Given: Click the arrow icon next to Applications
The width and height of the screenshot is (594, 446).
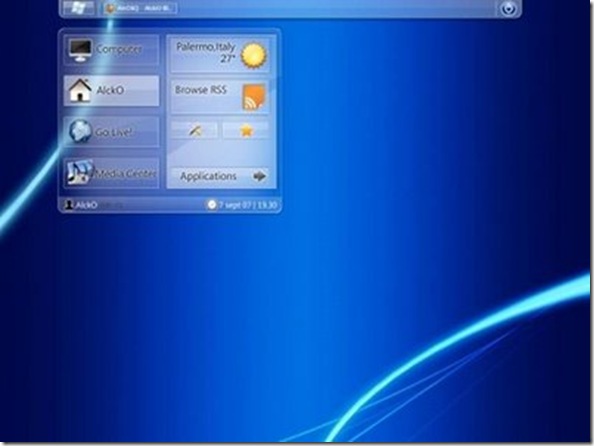Looking at the screenshot, I should (259, 176).
